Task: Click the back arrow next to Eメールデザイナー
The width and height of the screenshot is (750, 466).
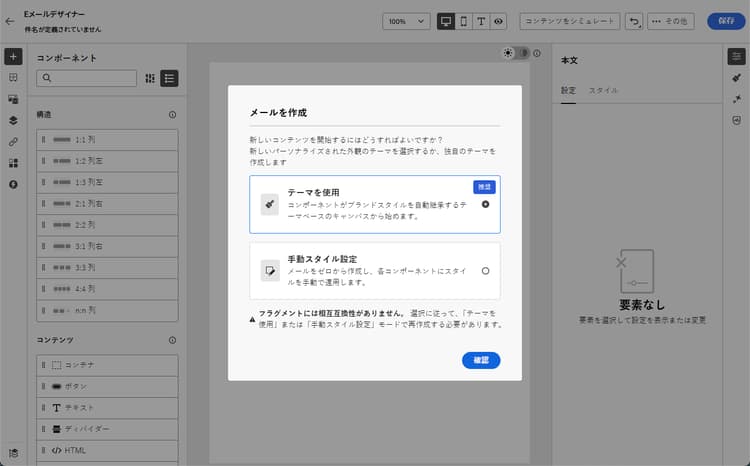Action: [x=10, y=21]
